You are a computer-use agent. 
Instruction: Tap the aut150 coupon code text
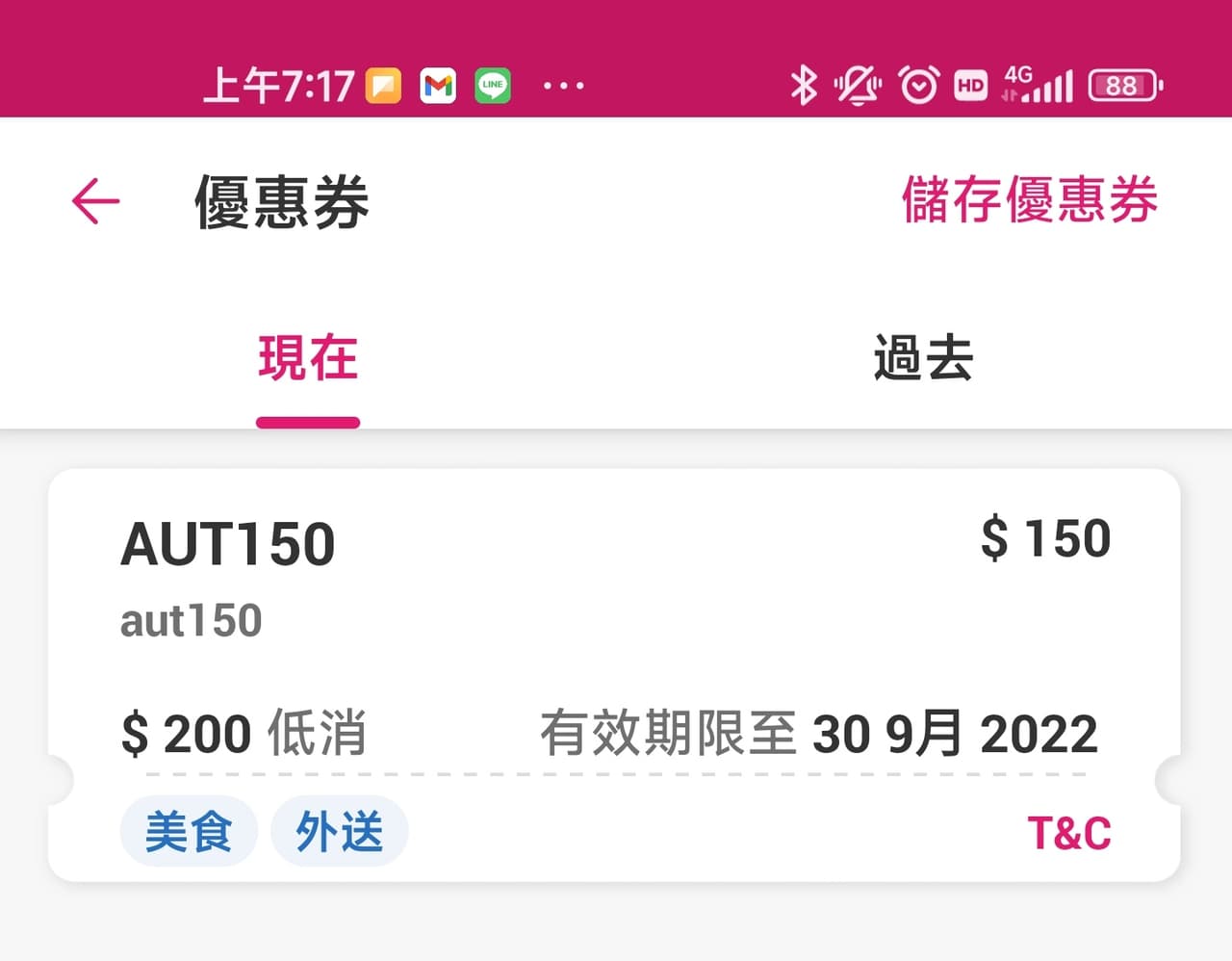click(x=191, y=621)
